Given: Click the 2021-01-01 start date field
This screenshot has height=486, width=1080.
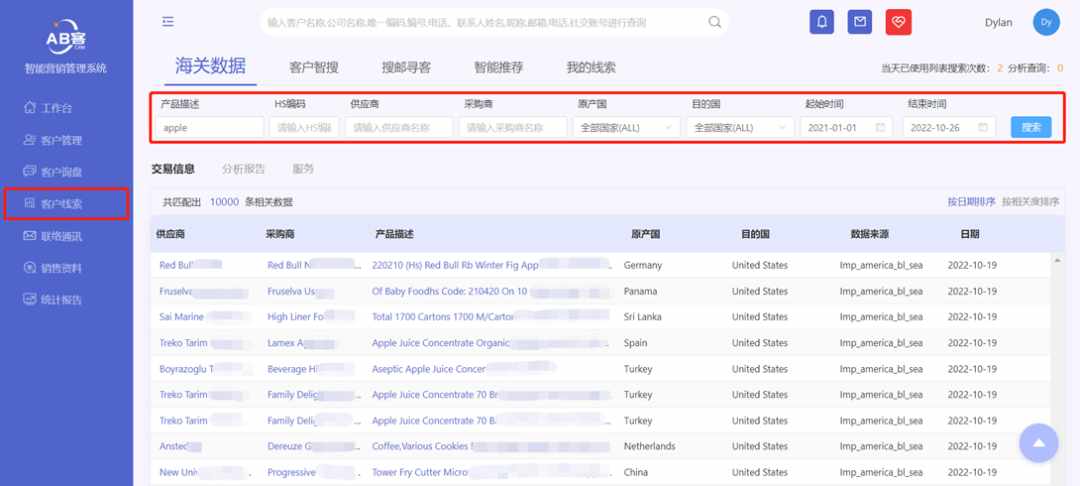Looking at the screenshot, I should click(x=846, y=127).
